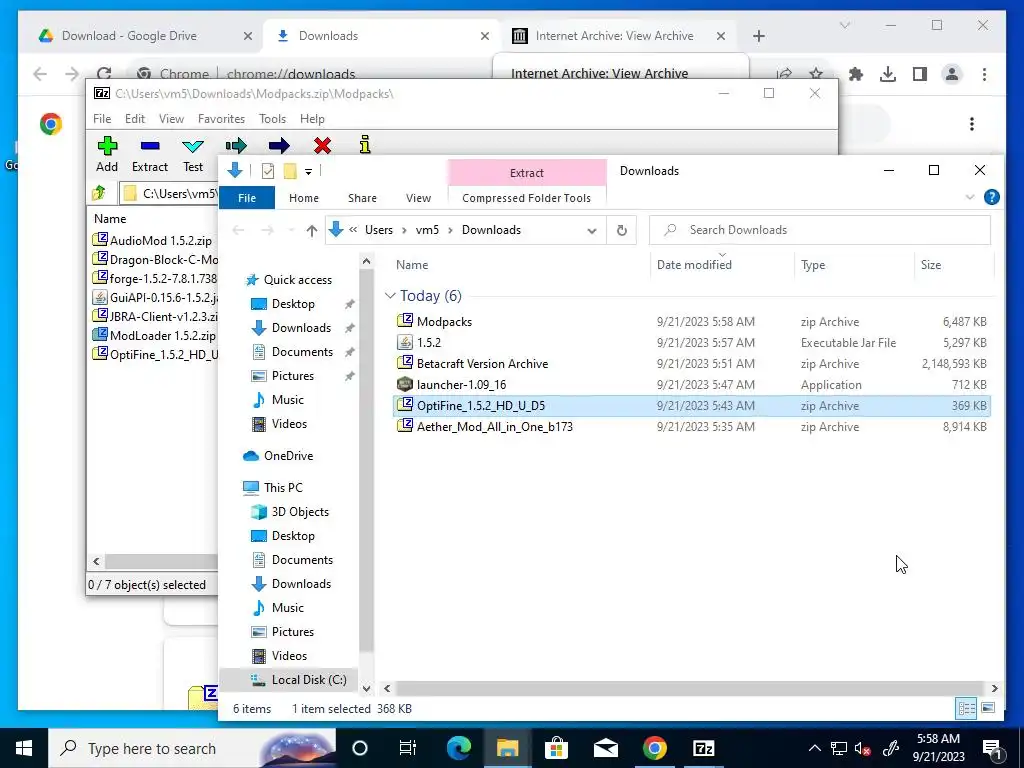
Task: Open Microsoft Edge from the taskbar
Action: pos(458,748)
